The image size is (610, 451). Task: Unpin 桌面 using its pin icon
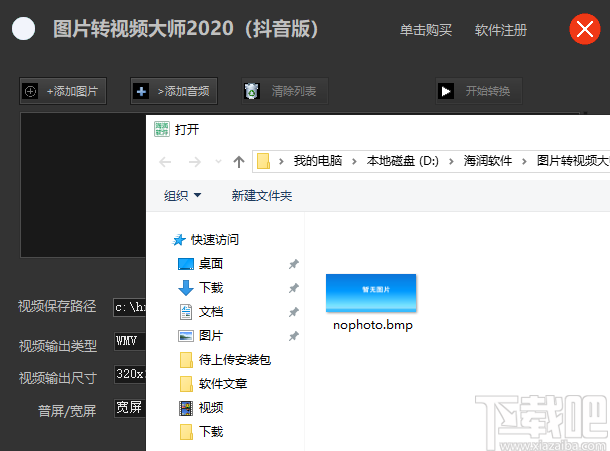click(294, 264)
